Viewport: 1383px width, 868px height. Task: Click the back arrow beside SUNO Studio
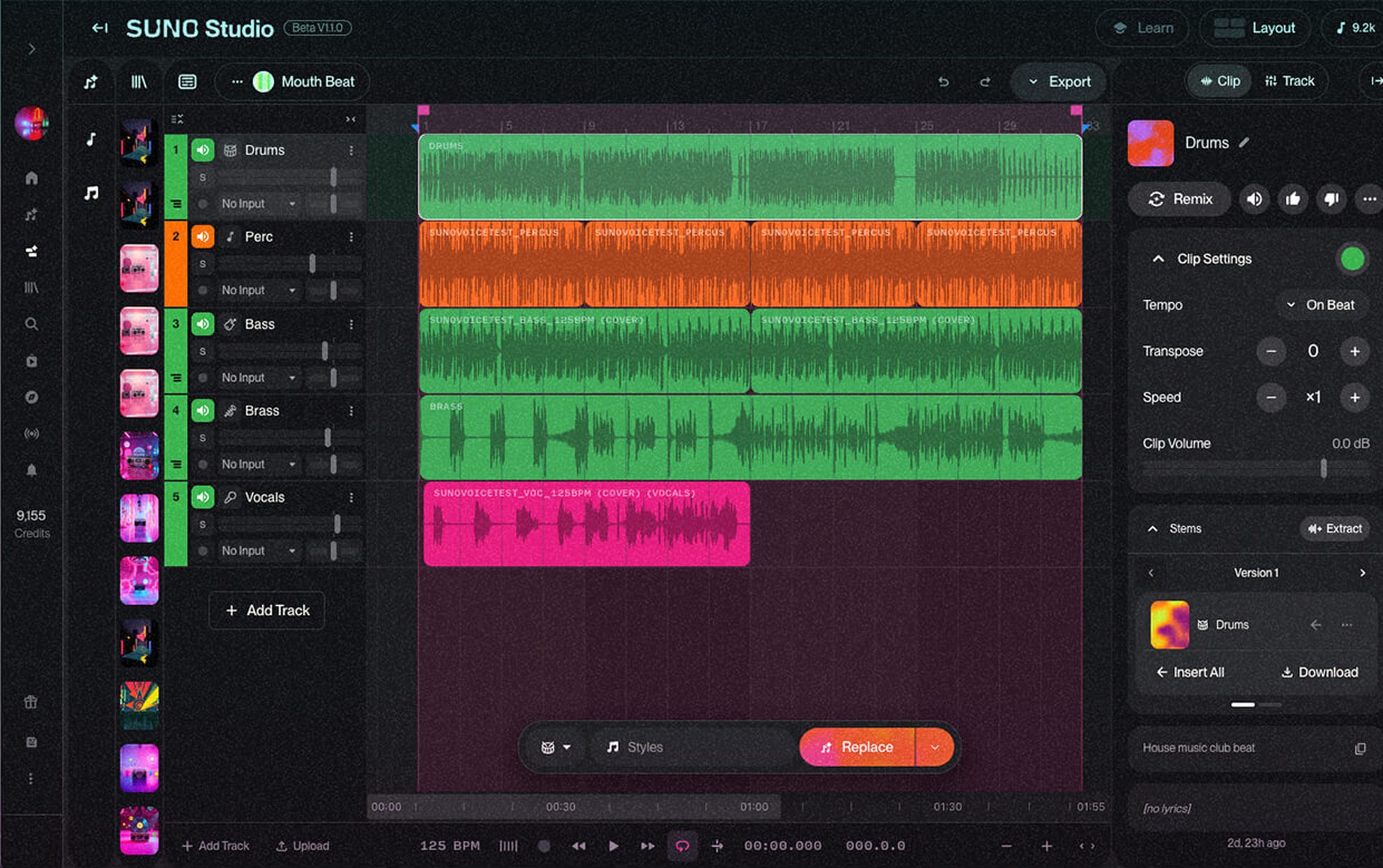[99, 28]
